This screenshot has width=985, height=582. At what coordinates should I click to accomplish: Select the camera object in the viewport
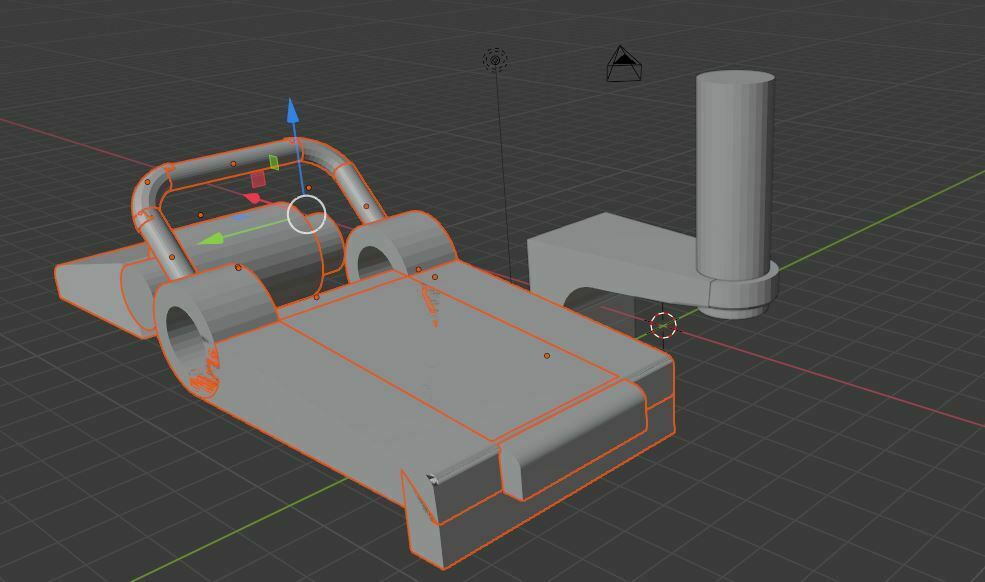pos(624,63)
